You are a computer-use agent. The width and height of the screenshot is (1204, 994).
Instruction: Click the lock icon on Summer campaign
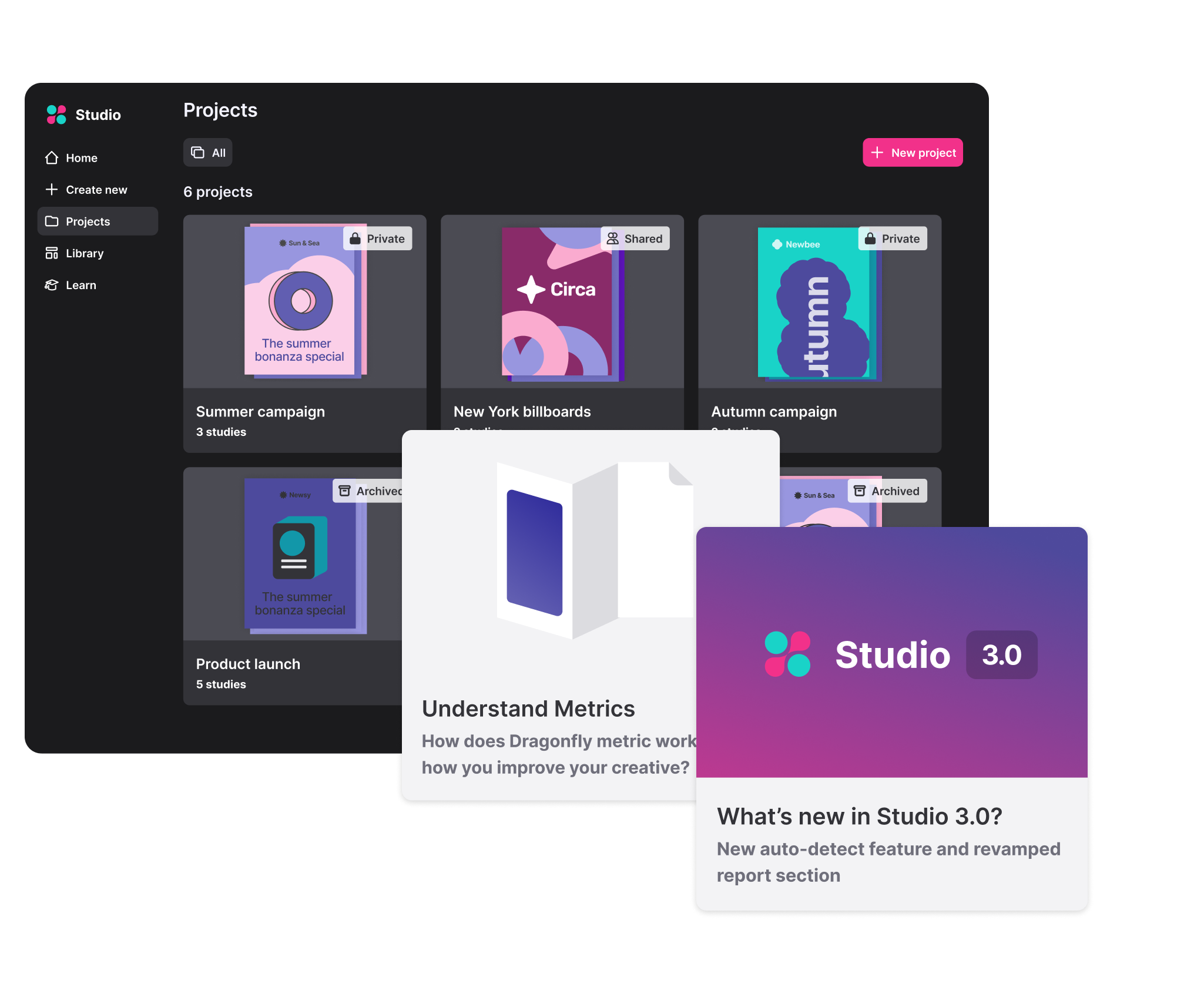(355, 238)
